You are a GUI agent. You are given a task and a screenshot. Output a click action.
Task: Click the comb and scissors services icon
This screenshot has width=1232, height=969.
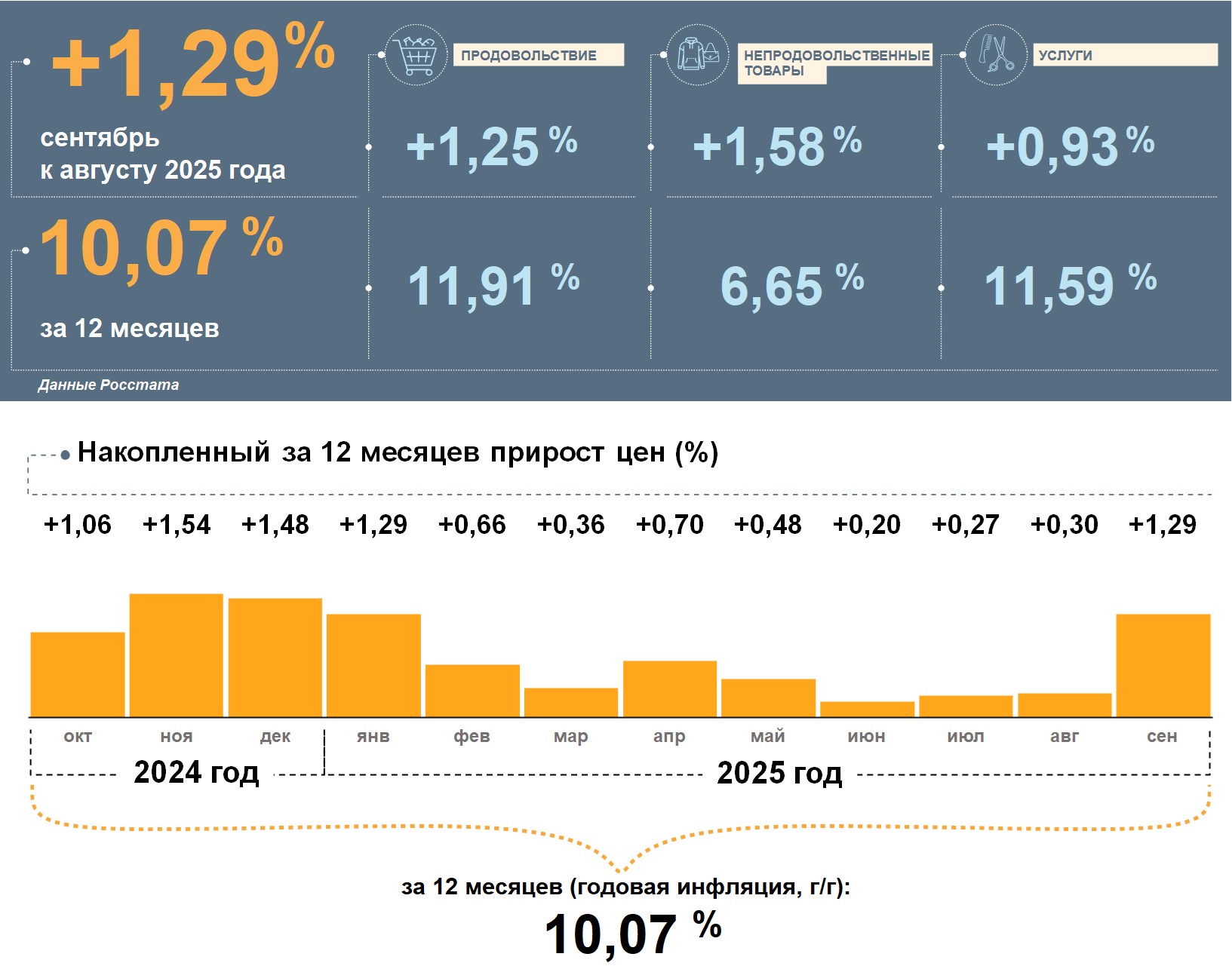click(x=996, y=55)
